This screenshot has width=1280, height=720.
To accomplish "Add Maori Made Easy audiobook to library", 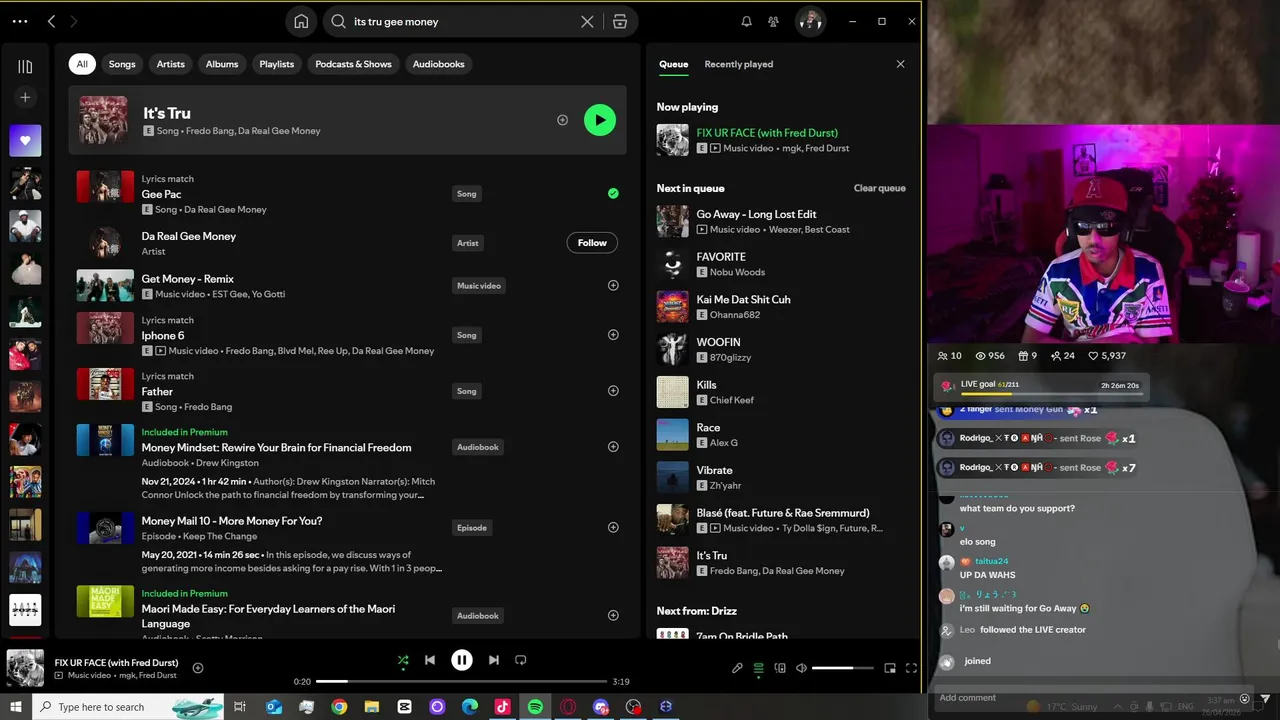I will tap(613, 615).
